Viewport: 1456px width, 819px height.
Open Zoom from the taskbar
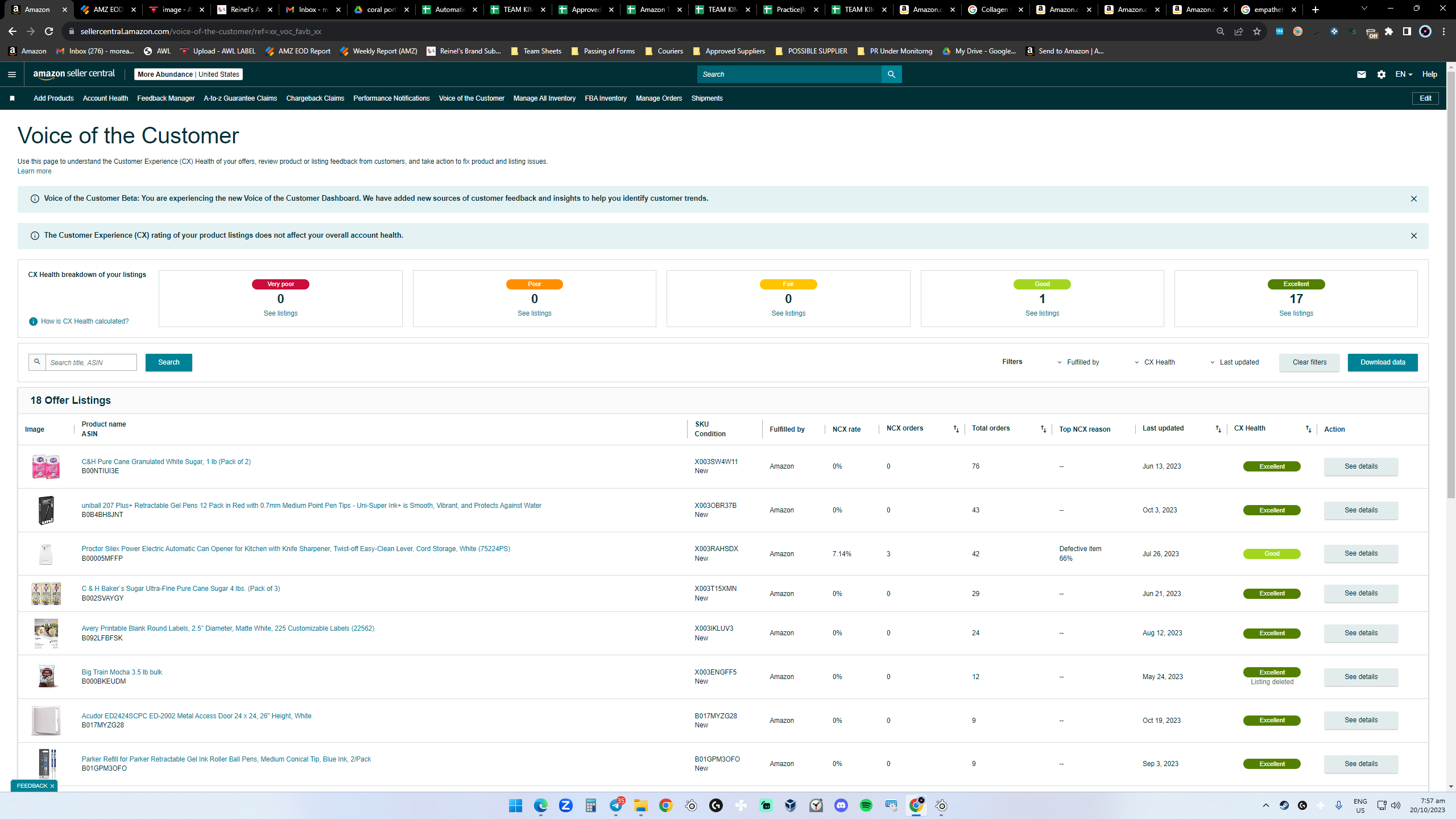(566, 805)
